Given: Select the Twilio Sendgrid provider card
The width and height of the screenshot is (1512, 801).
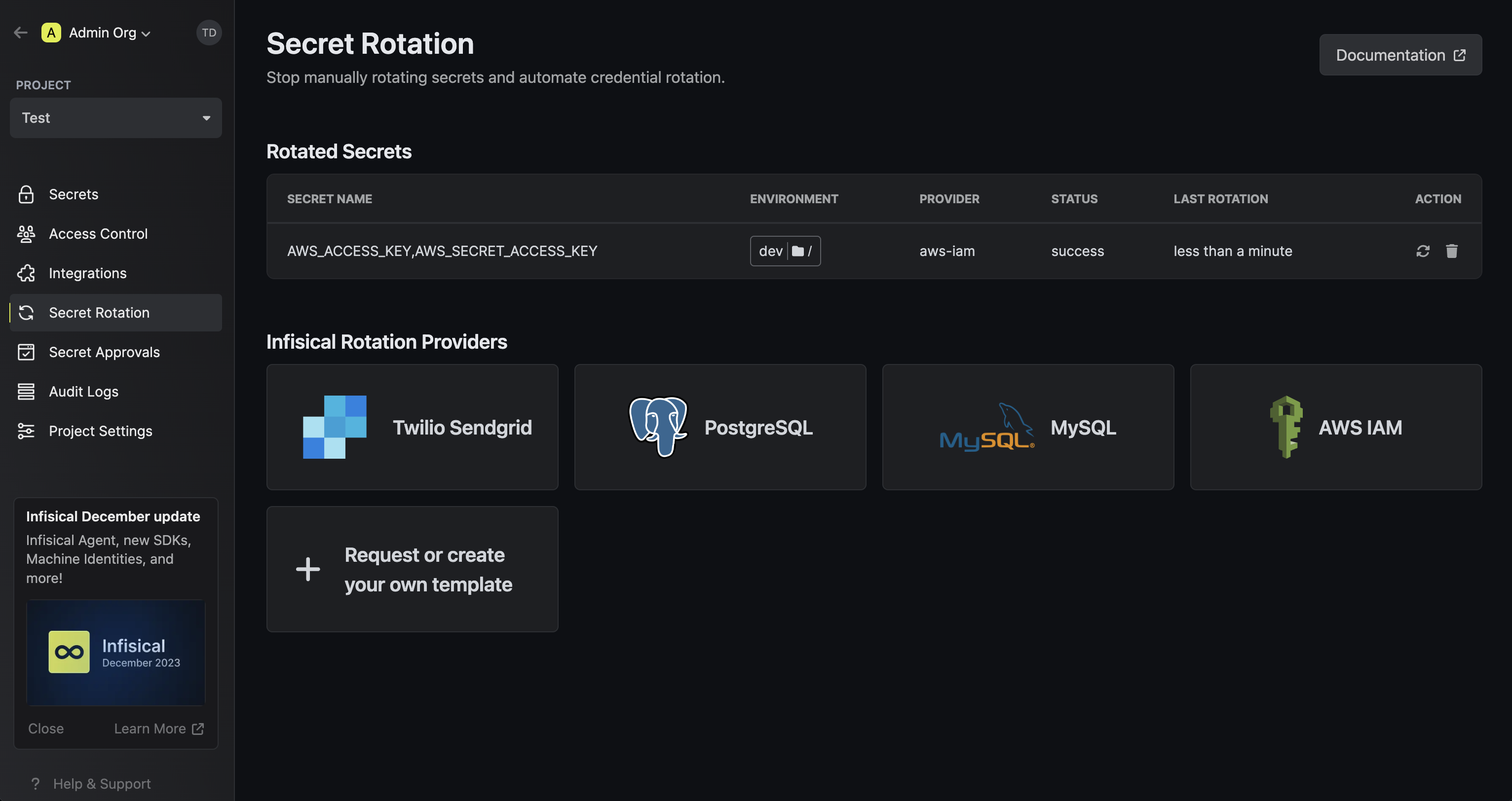Looking at the screenshot, I should coord(412,427).
